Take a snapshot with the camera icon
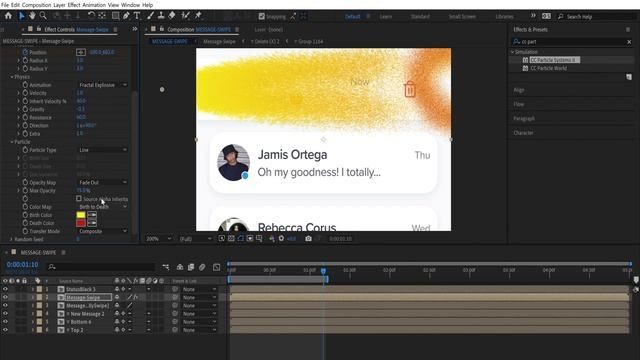 point(308,238)
